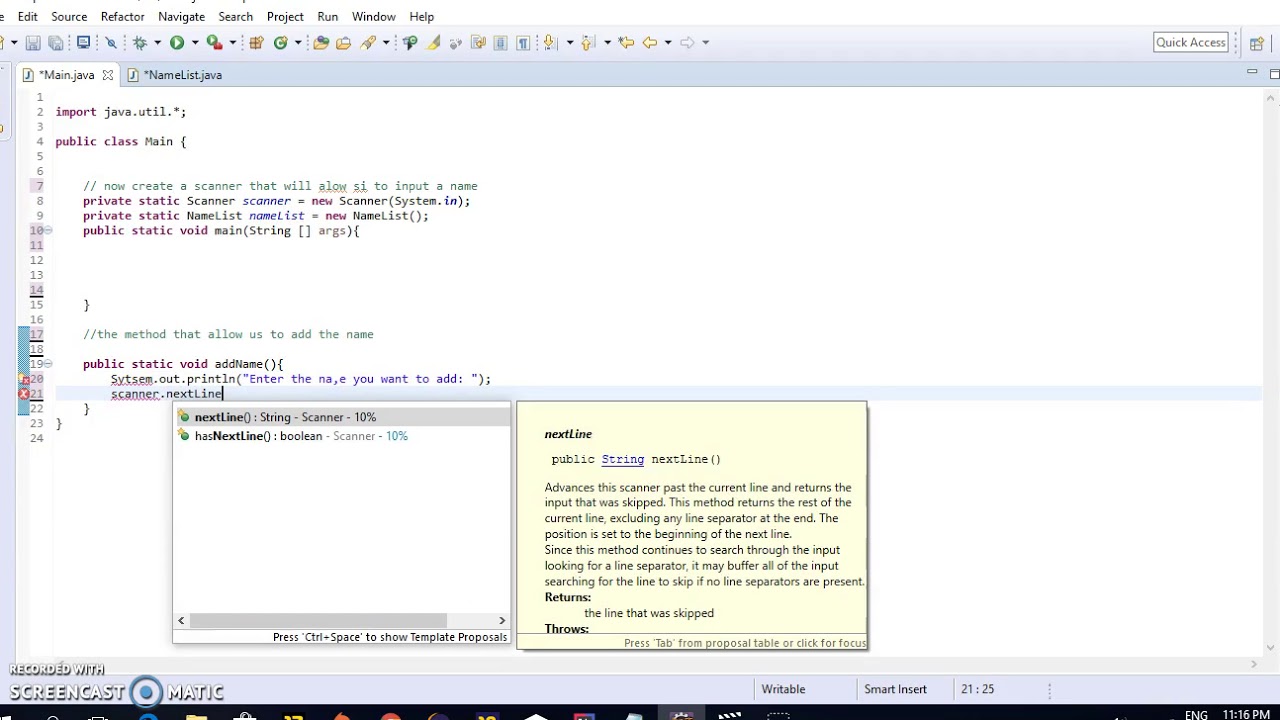This screenshot has width=1280, height=720.
Task: Click the Open Type folder icon
Action: point(321,42)
